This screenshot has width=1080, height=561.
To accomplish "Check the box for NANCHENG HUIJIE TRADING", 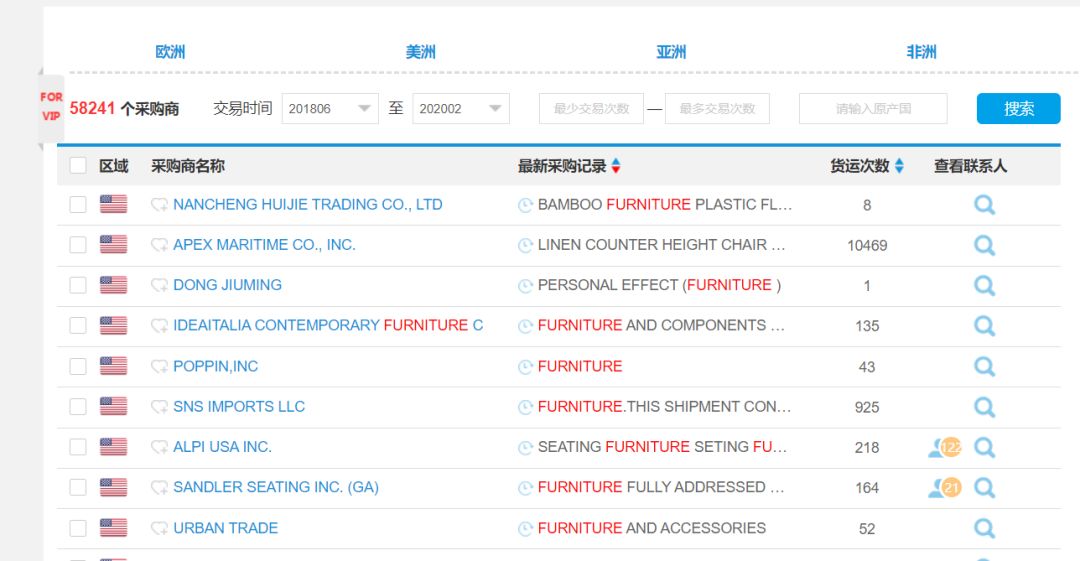I will (x=78, y=205).
